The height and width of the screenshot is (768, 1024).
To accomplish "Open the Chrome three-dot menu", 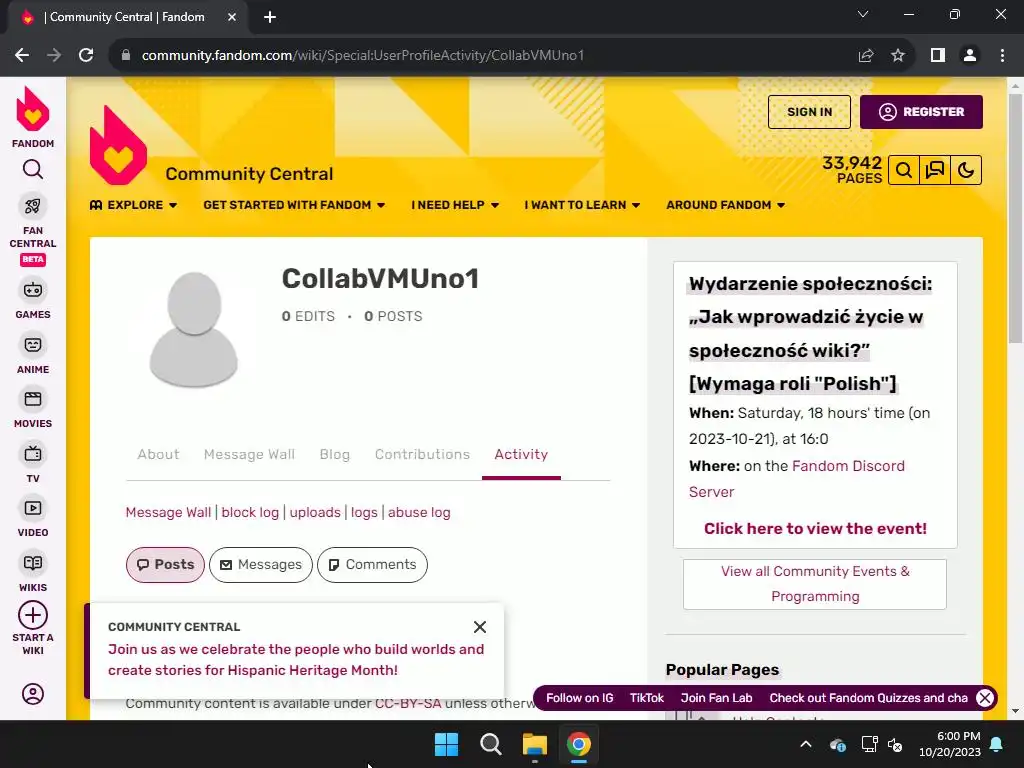I will [1002, 56].
